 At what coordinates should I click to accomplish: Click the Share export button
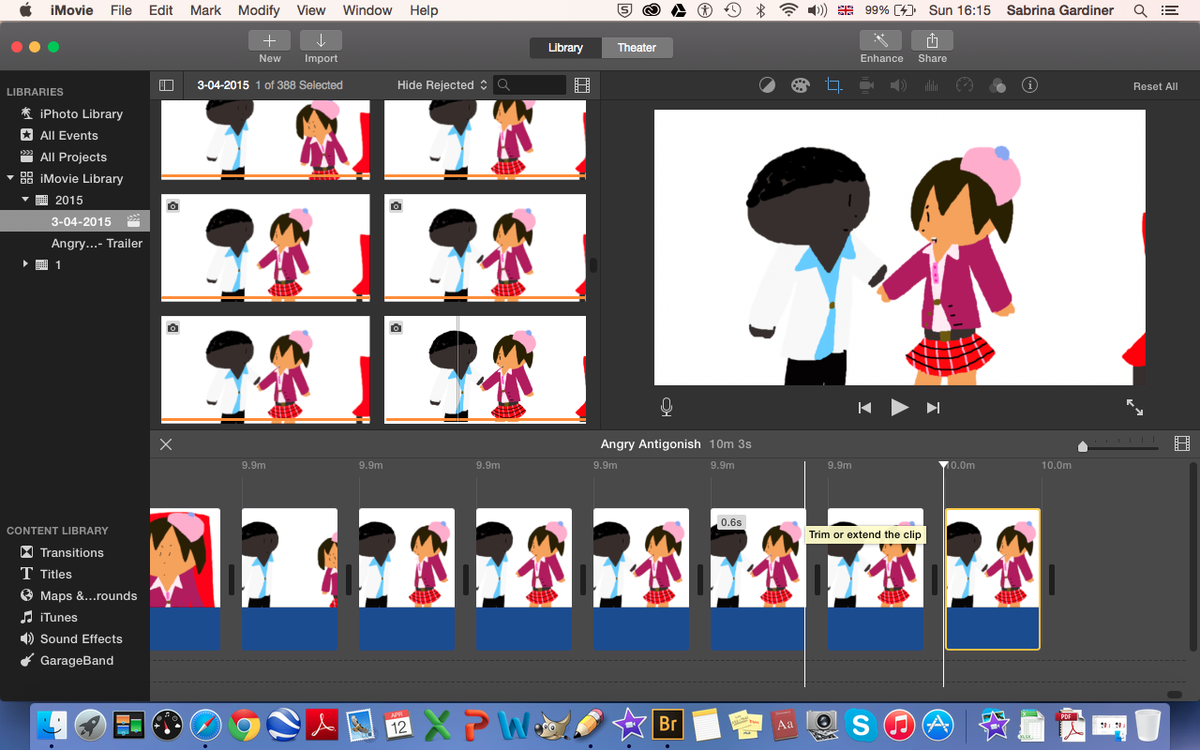point(932,40)
